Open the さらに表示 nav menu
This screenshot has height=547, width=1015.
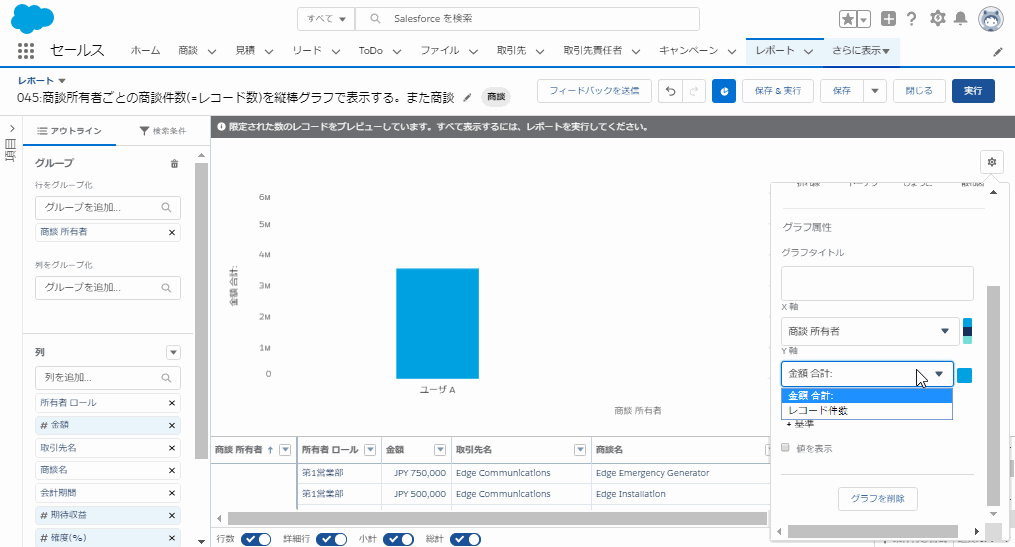pos(860,50)
